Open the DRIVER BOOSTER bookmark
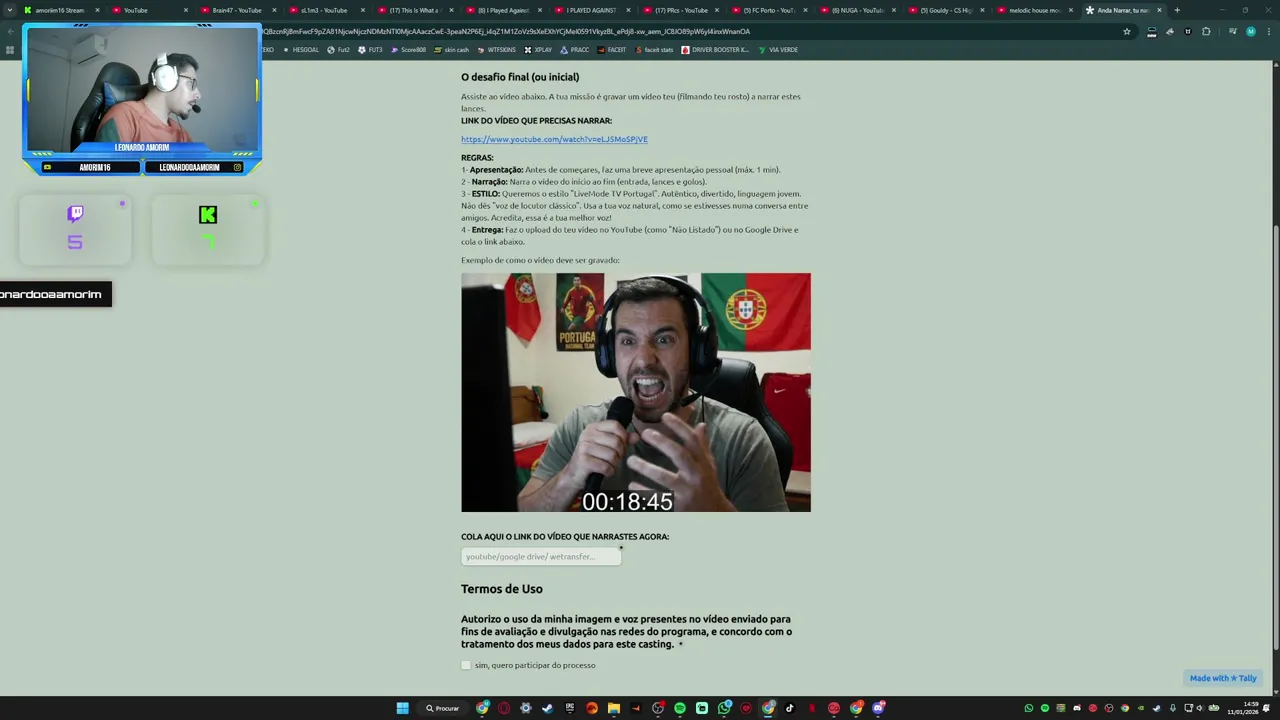Screen dimensions: 1280x720 point(715,50)
